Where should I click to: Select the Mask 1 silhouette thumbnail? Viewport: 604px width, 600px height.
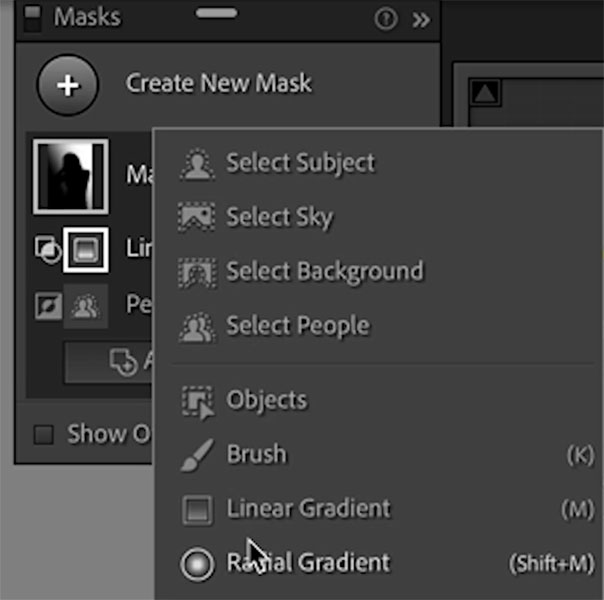[x=70, y=176]
